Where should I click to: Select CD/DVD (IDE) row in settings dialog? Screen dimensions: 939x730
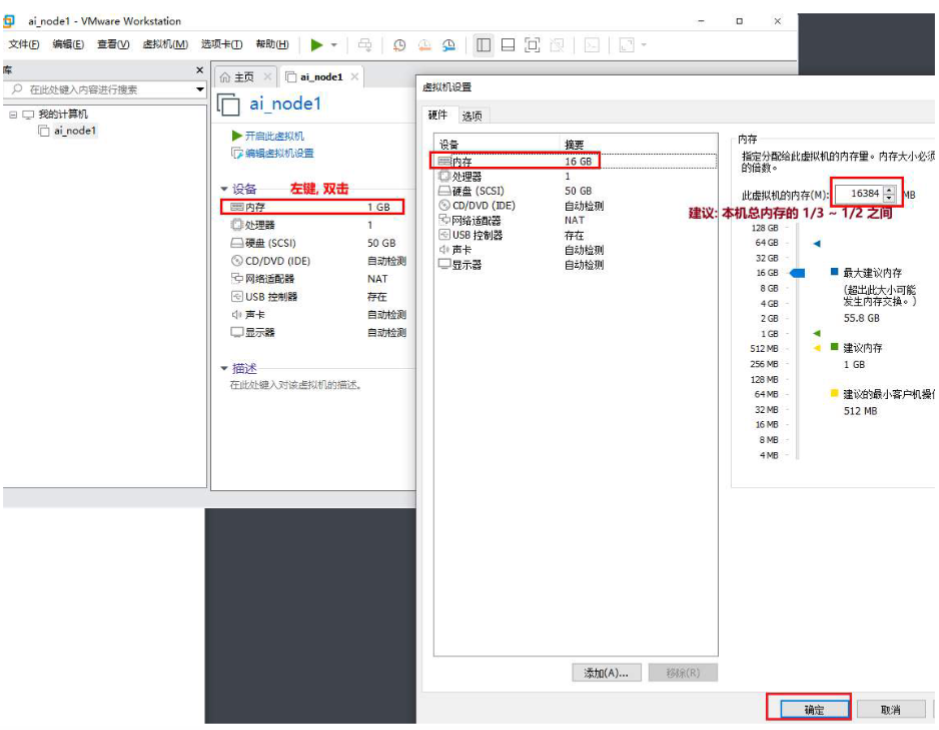point(577,205)
